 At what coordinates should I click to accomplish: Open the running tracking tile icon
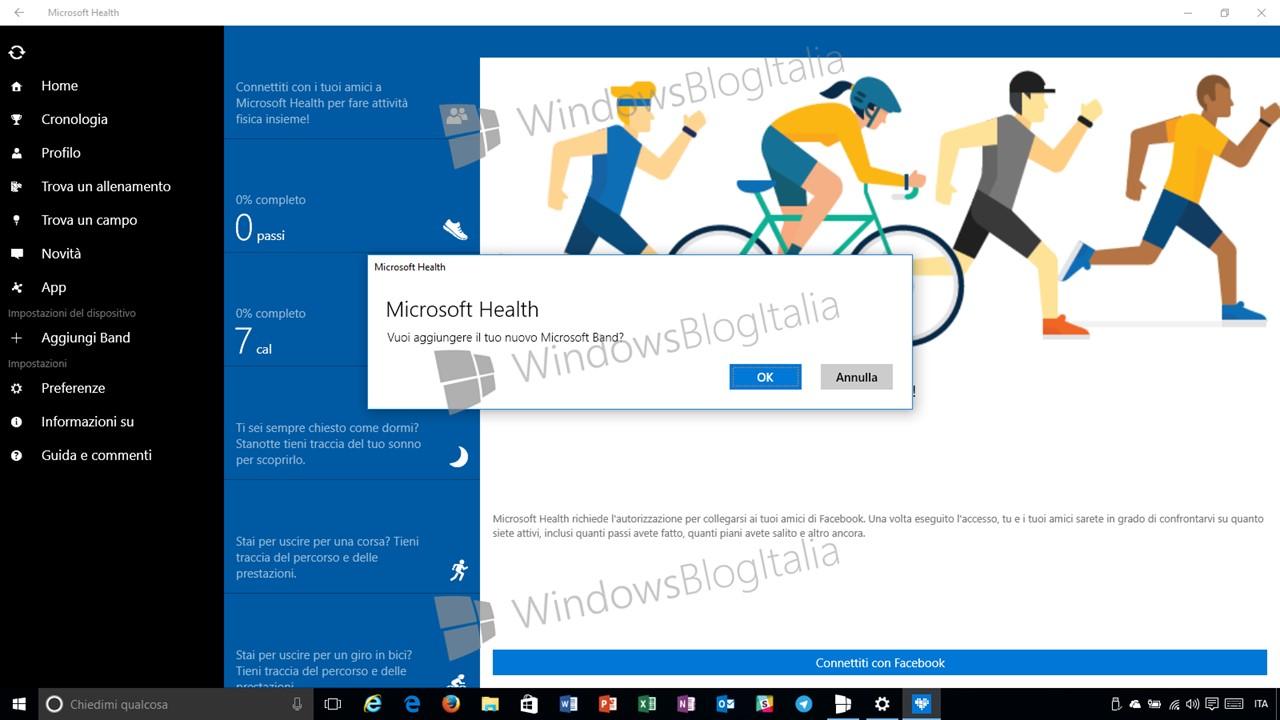459,570
